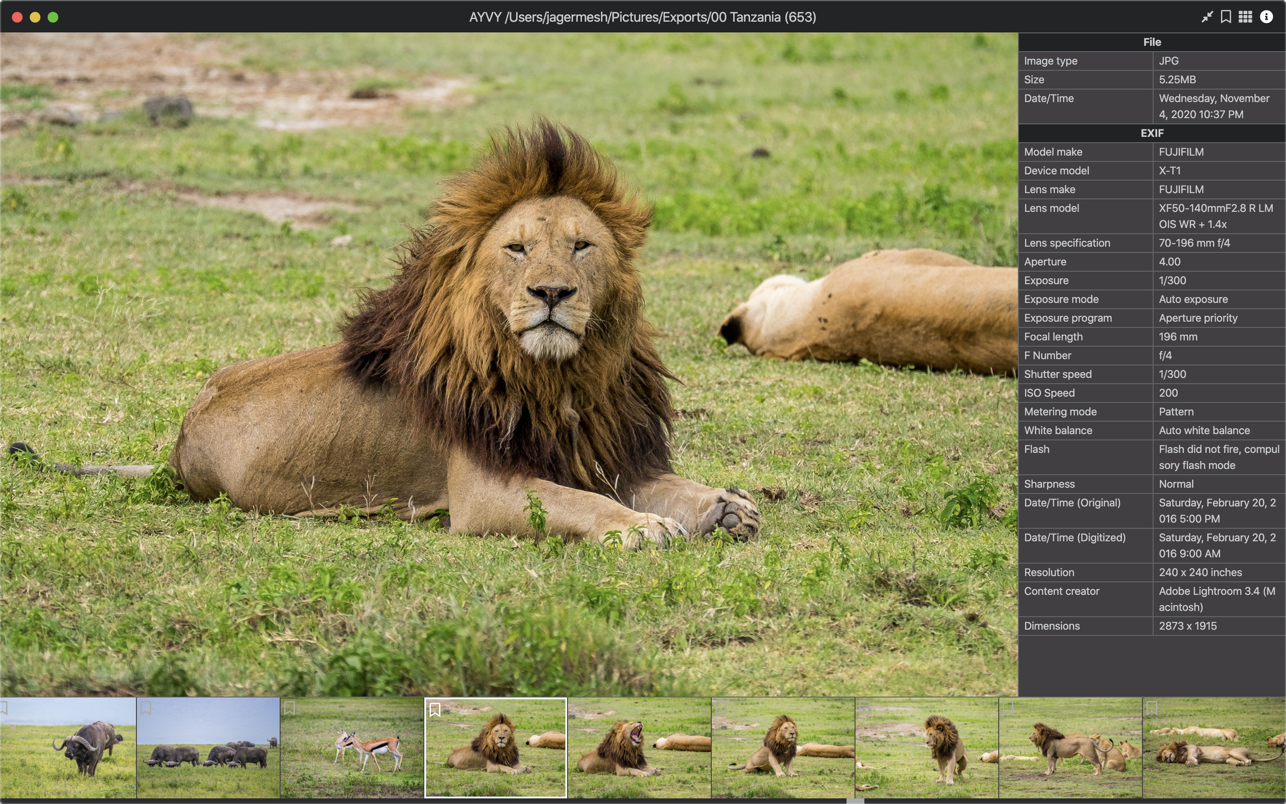Image resolution: width=1286 pixels, height=804 pixels.
Task: Click the File section header
Action: coord(1152,42)
